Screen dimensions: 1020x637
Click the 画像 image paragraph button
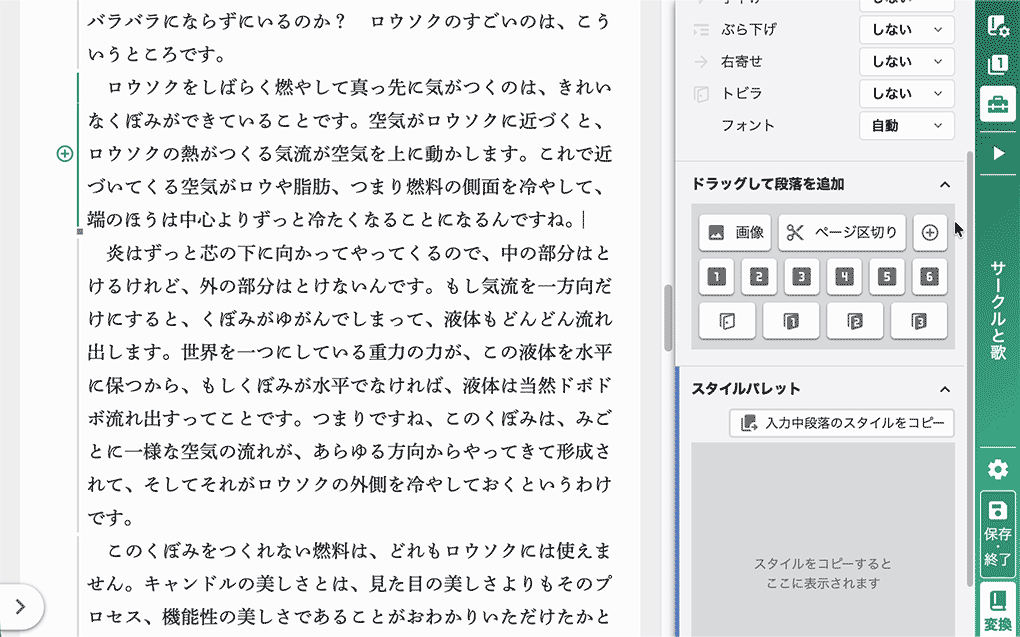coord(735,232)
